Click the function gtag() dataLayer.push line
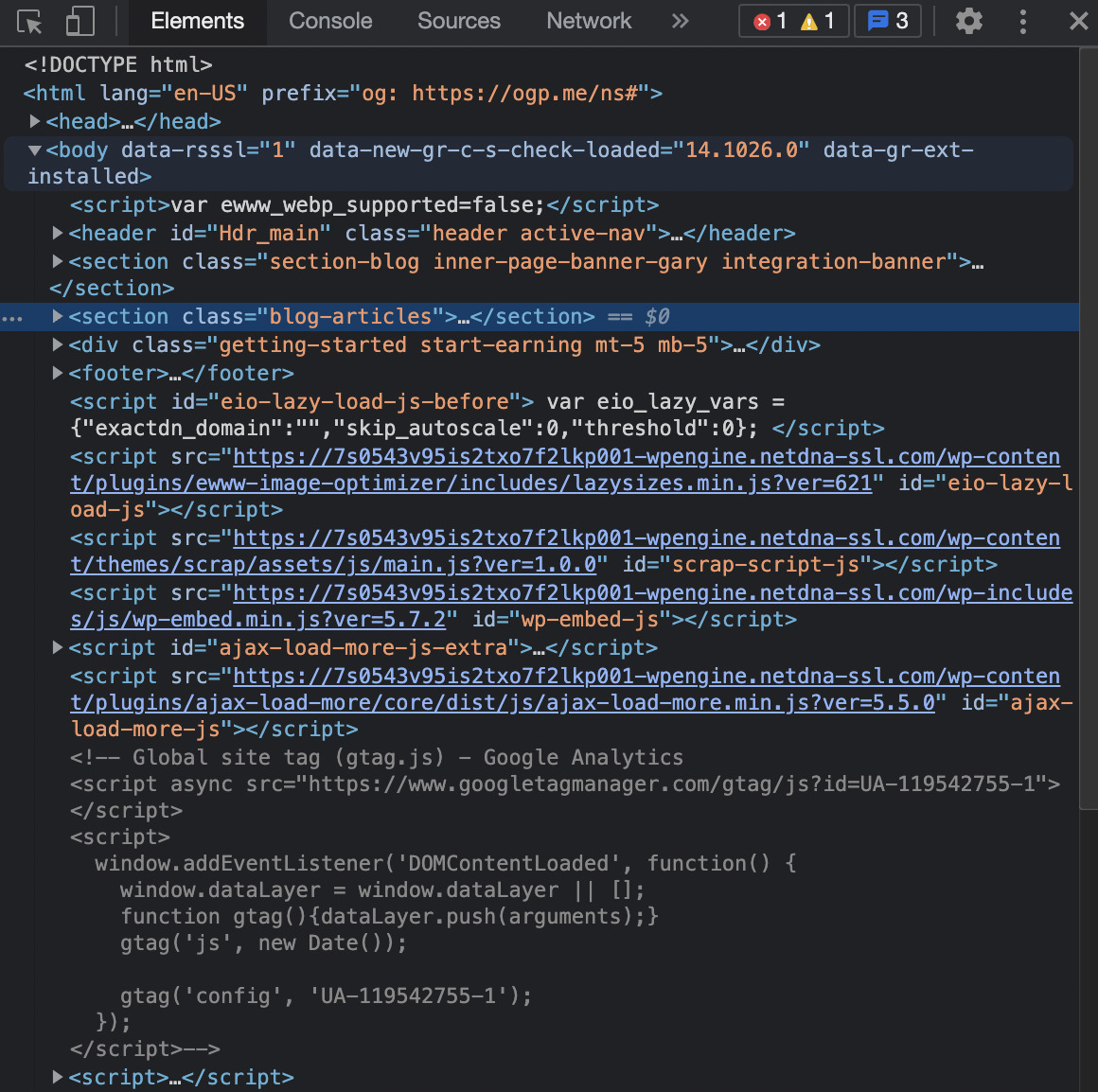 pyautogui.click(x=389, y=916)
